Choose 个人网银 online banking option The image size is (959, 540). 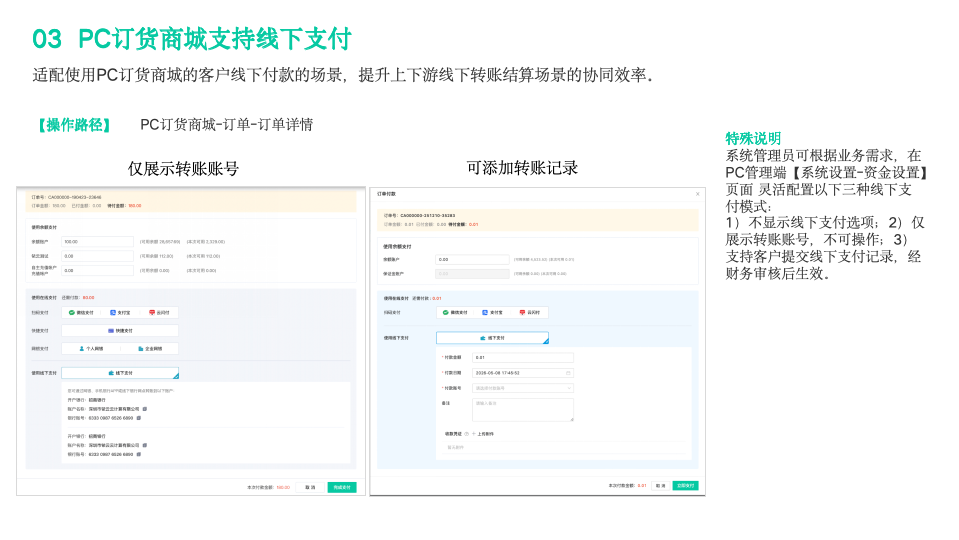91,349
